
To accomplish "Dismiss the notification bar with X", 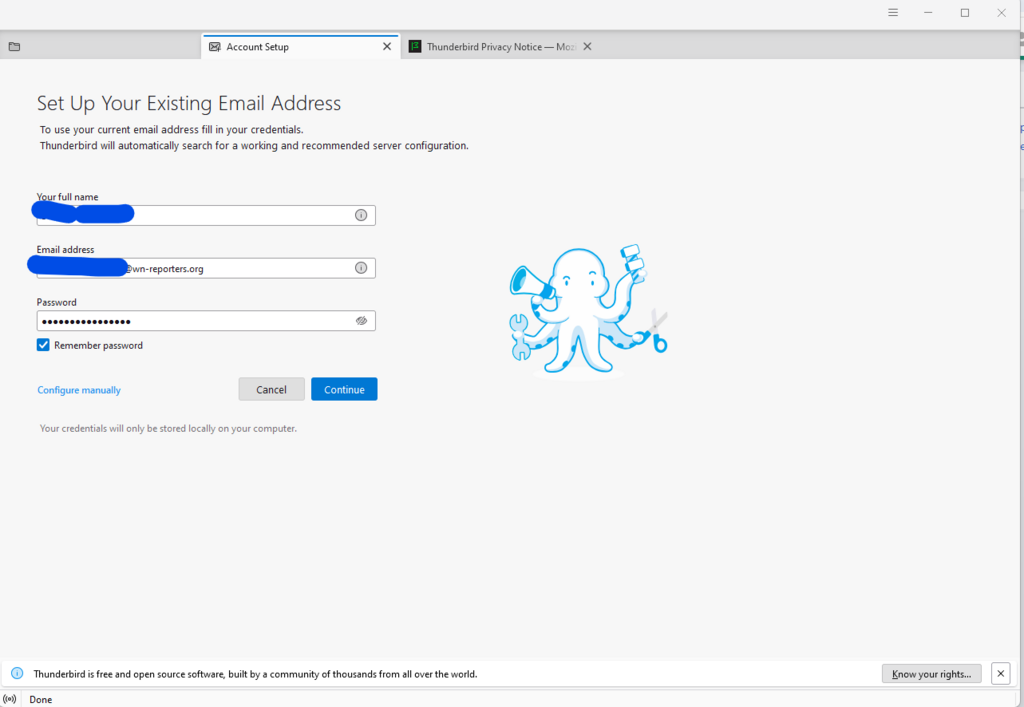I will pyautogui.click(x=1000, y=673).
